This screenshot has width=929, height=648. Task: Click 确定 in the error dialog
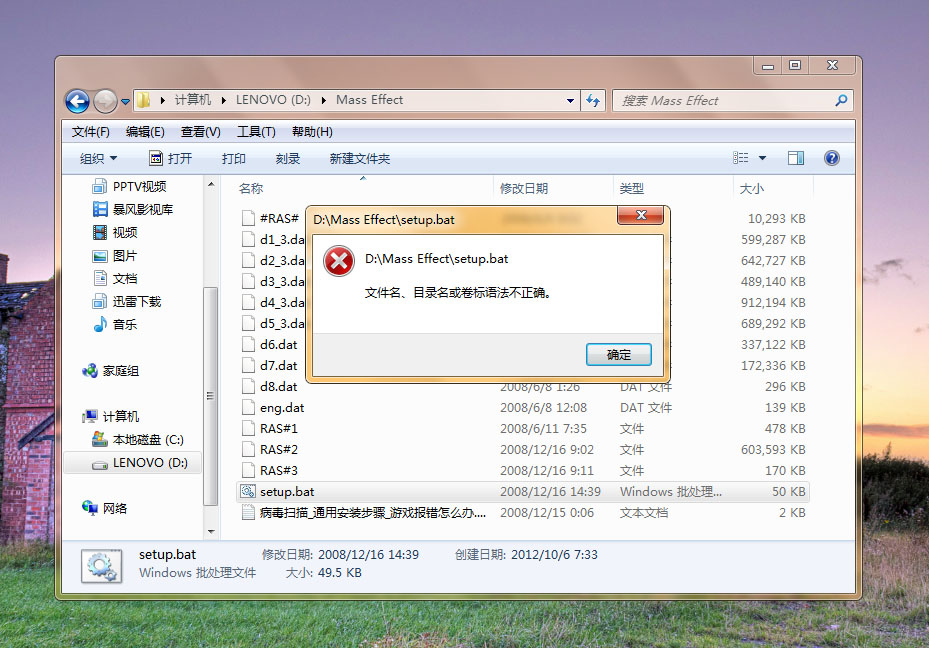tap(619, 354)
